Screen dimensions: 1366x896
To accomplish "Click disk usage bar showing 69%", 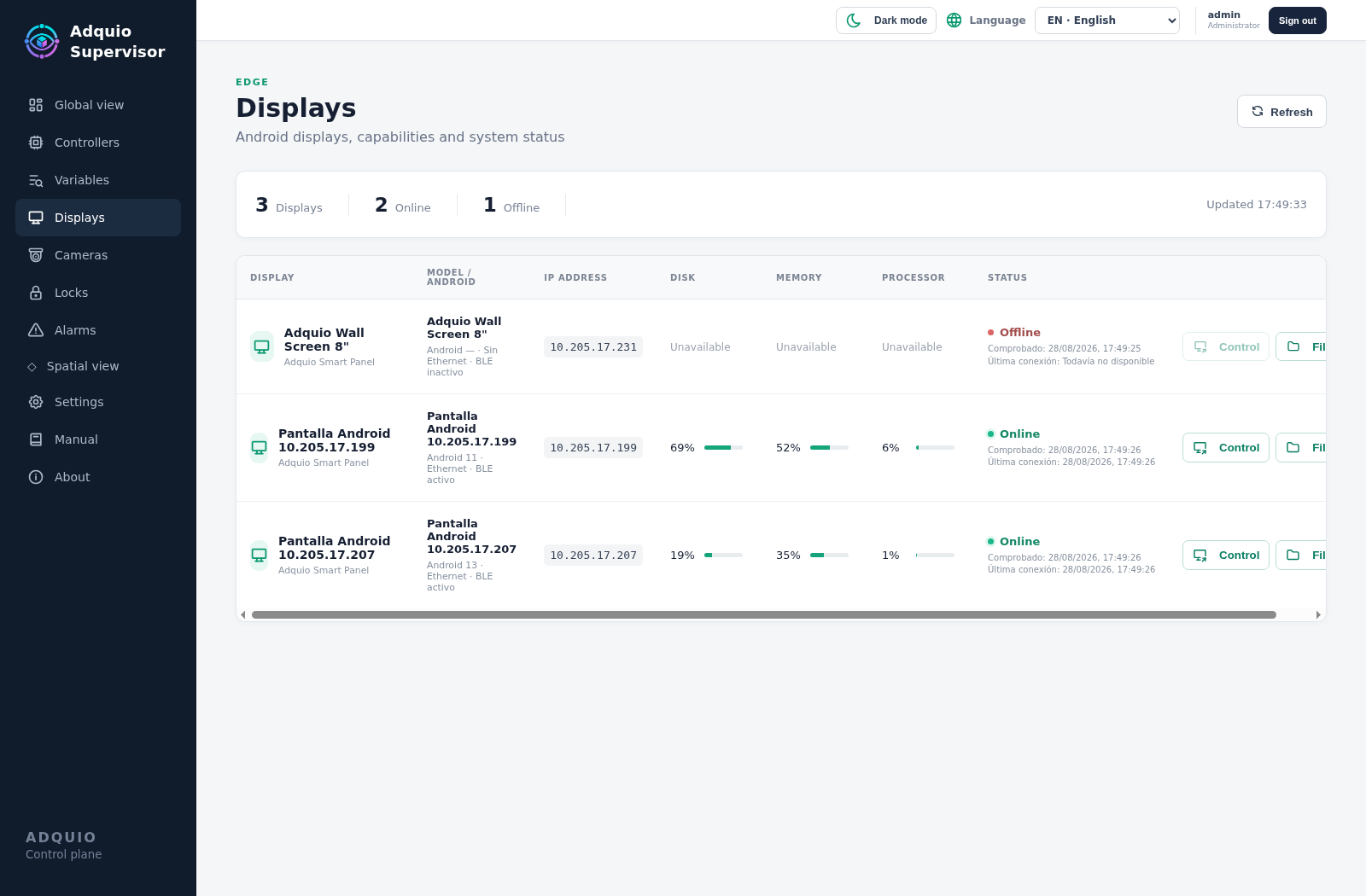I will point(723,448).
